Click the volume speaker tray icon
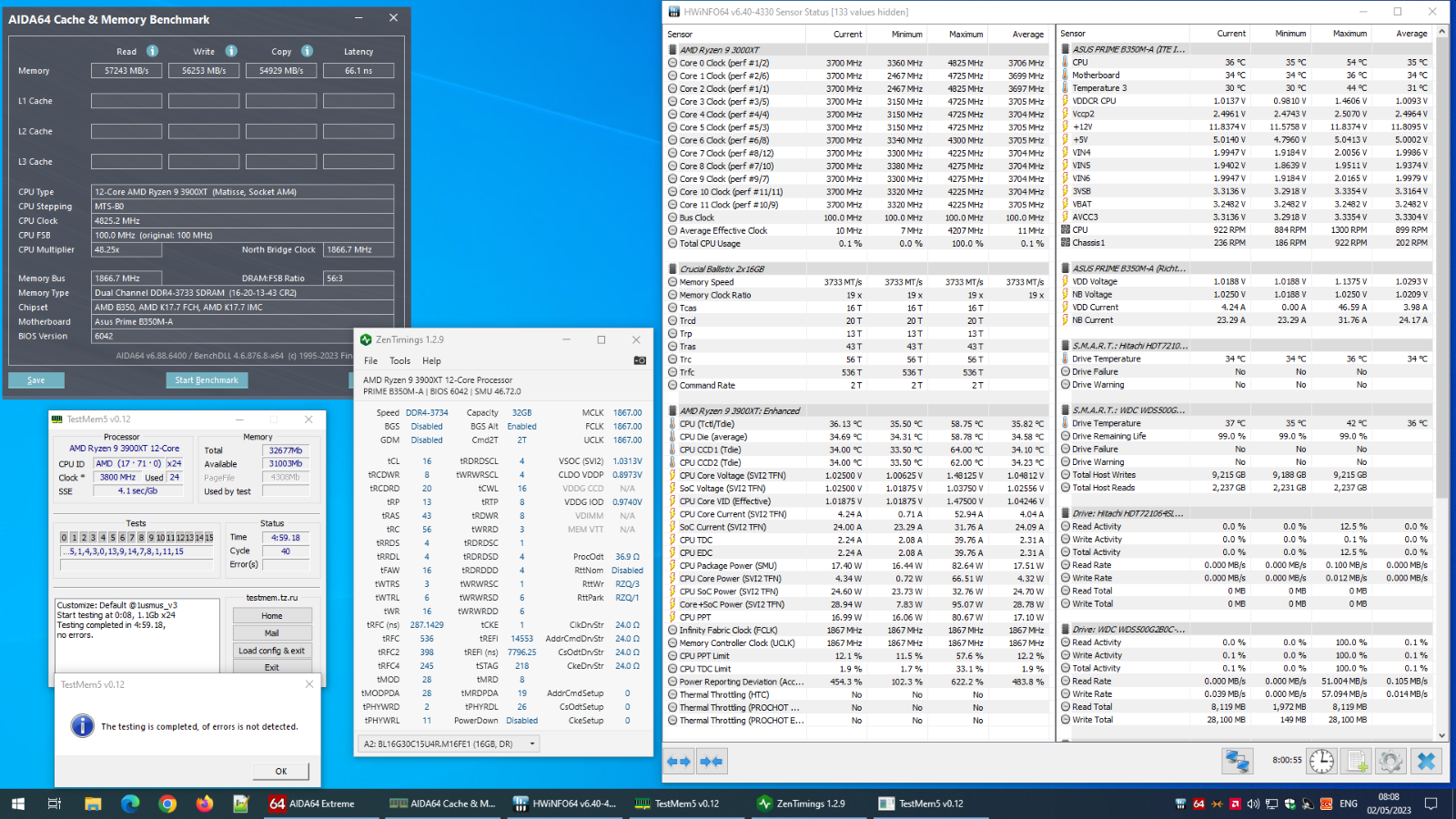1456x819 pixels. (1253, 804)
